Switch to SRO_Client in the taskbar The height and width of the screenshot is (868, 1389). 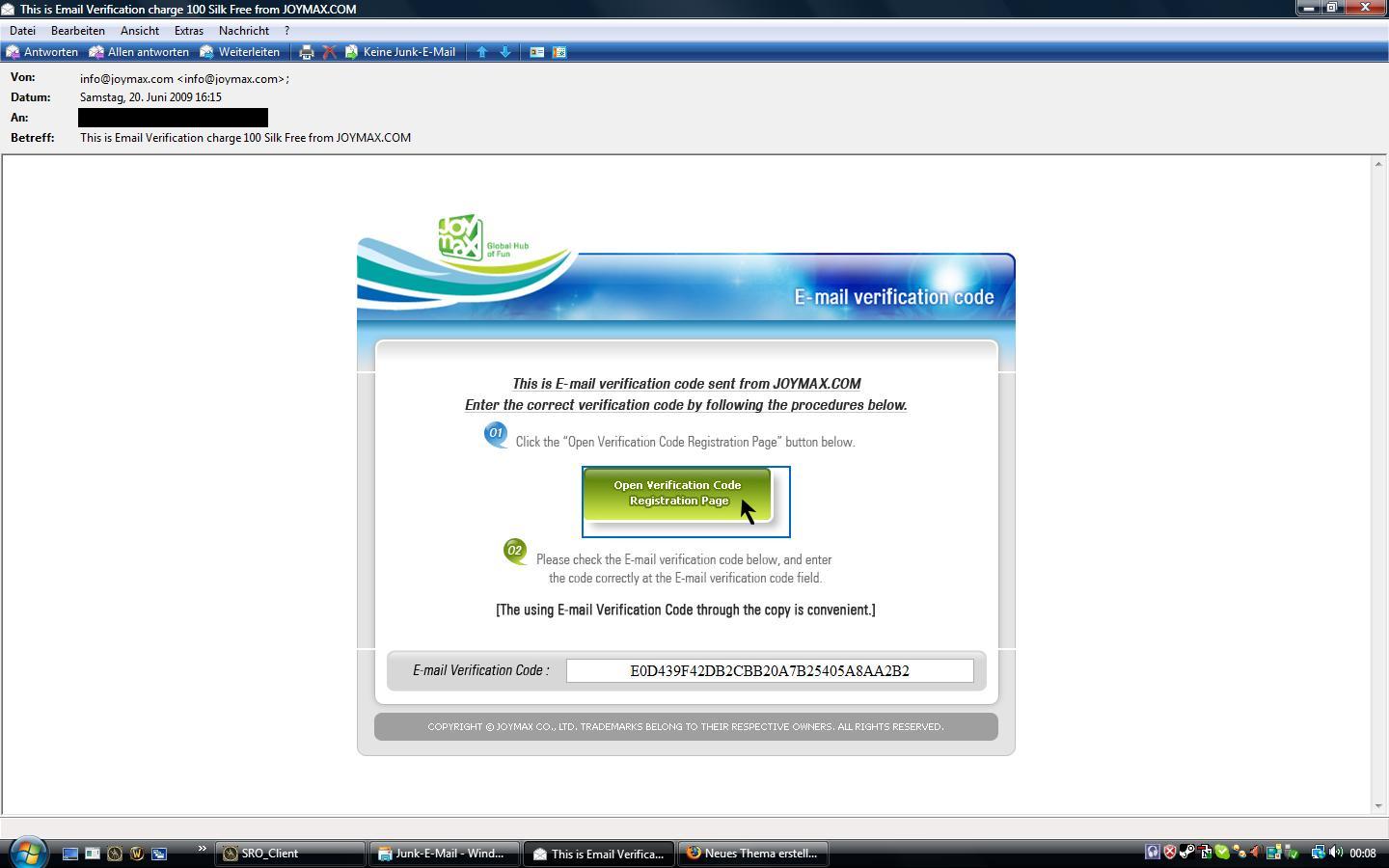coord(289,854)
